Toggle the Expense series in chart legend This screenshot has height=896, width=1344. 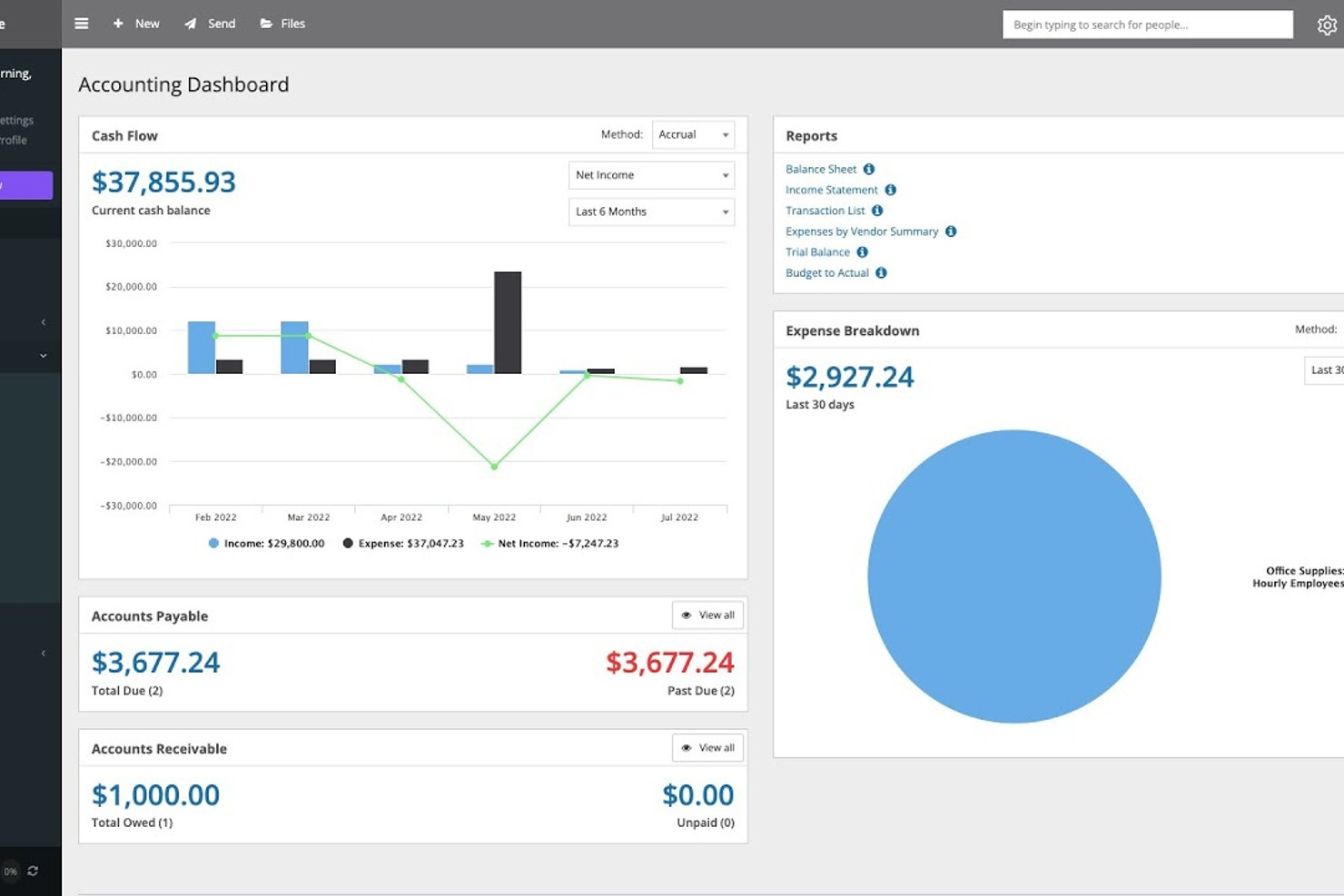coord(403,543)
